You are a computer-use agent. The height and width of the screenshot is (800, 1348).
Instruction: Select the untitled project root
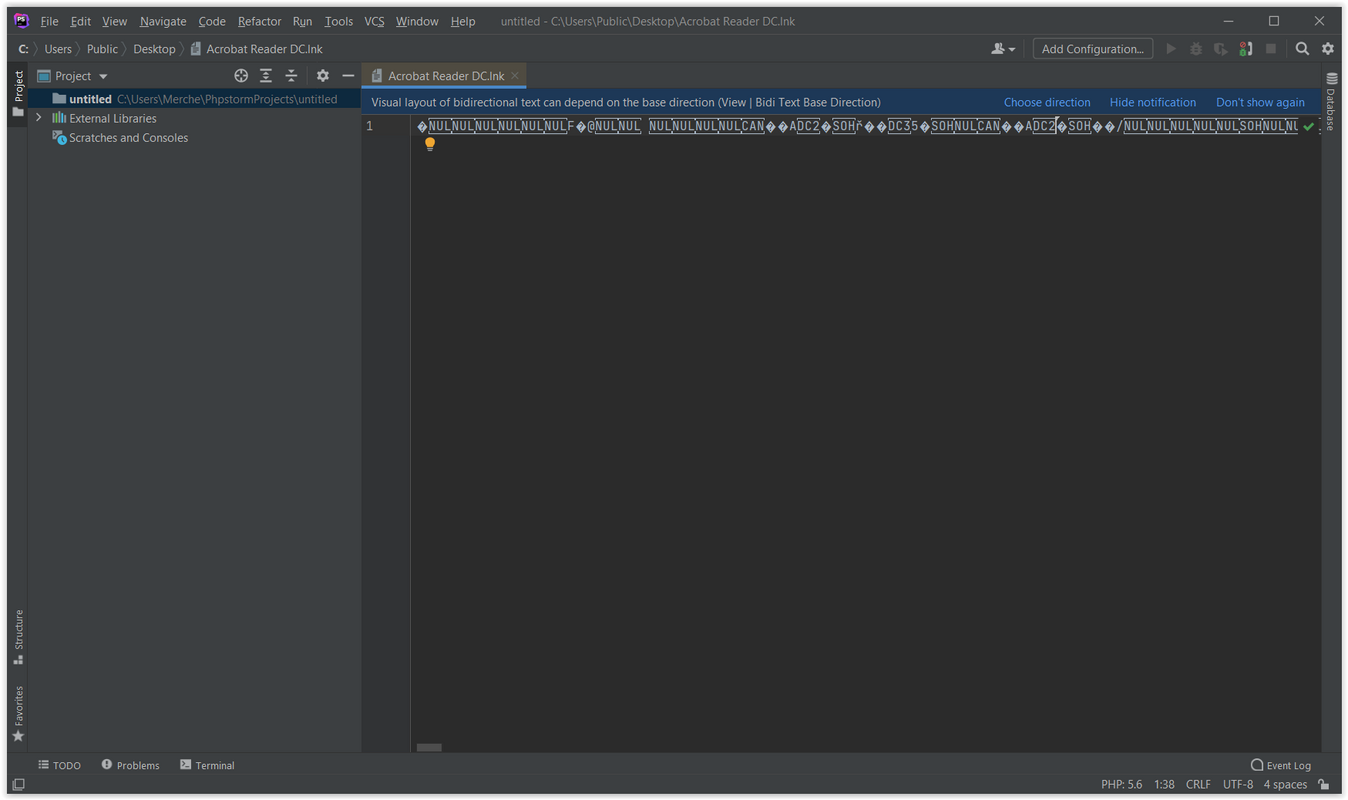point(194,99)
